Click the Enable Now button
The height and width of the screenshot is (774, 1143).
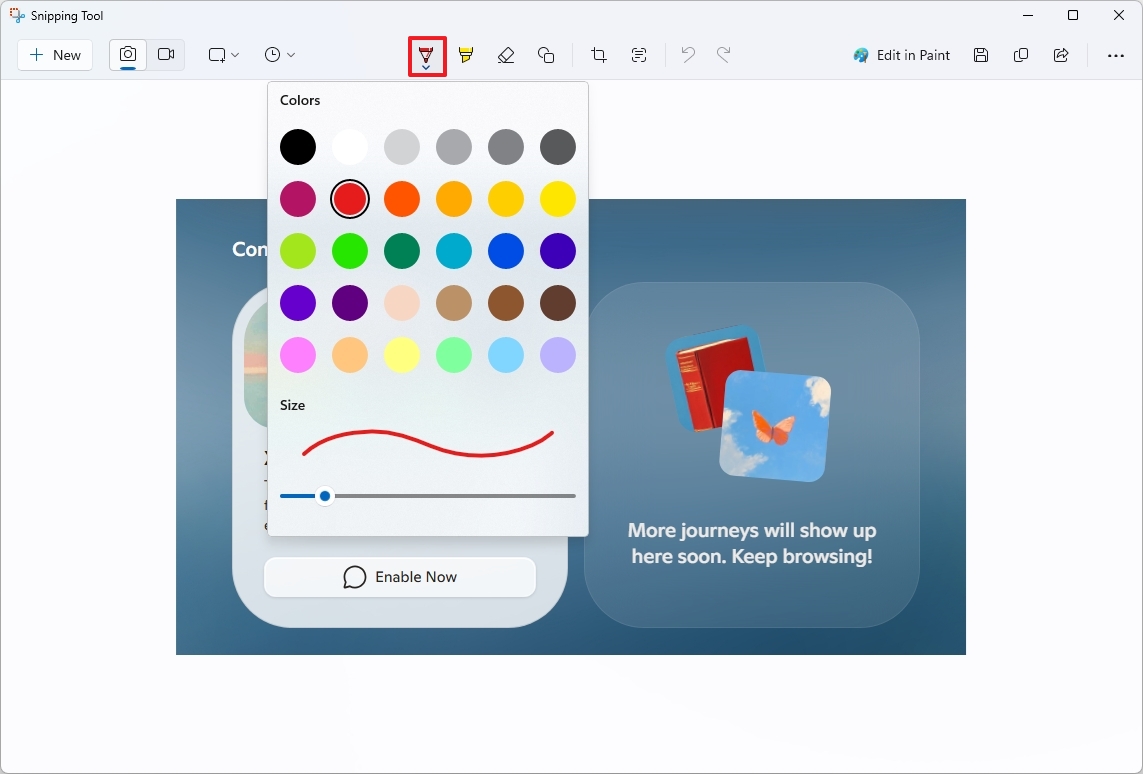pyautogui.click(x=399, y=577)
